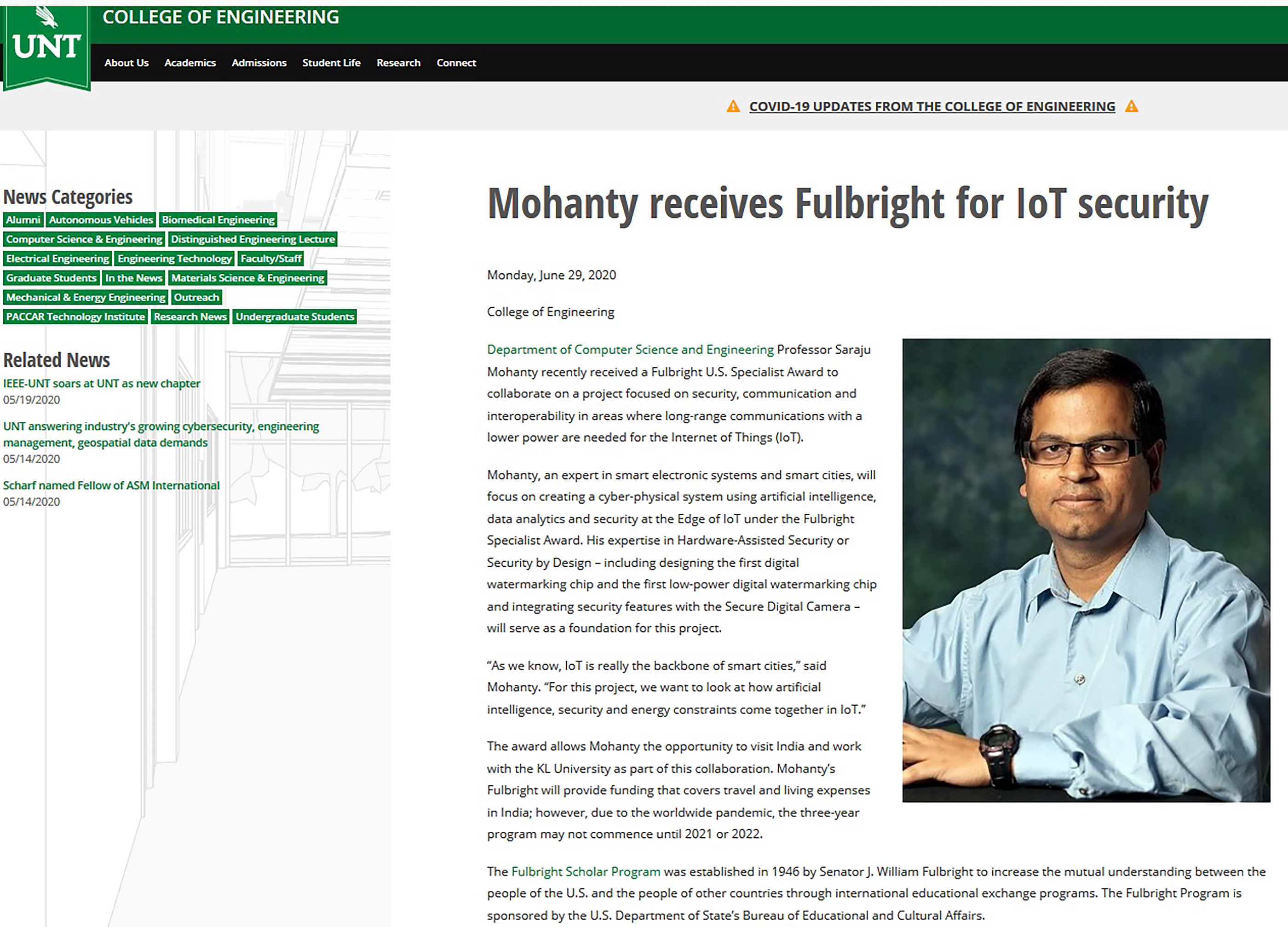Click the College of Engineering byline text
The image size is (1288, 927).
click(550, 312)
